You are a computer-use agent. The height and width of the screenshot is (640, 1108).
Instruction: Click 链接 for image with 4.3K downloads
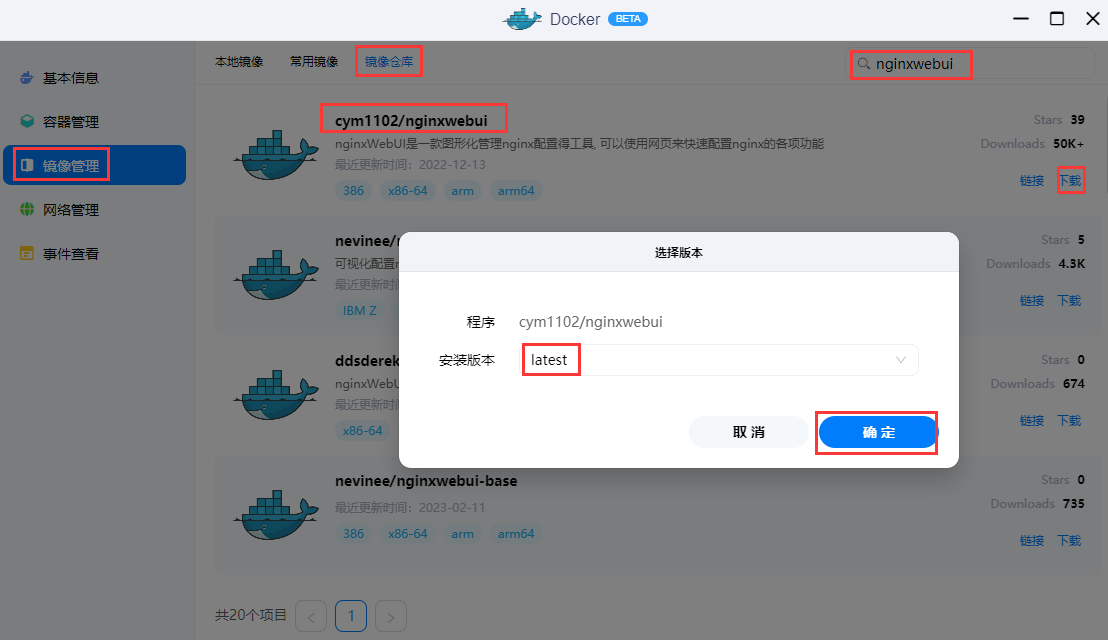click(x=1032, y=300)
